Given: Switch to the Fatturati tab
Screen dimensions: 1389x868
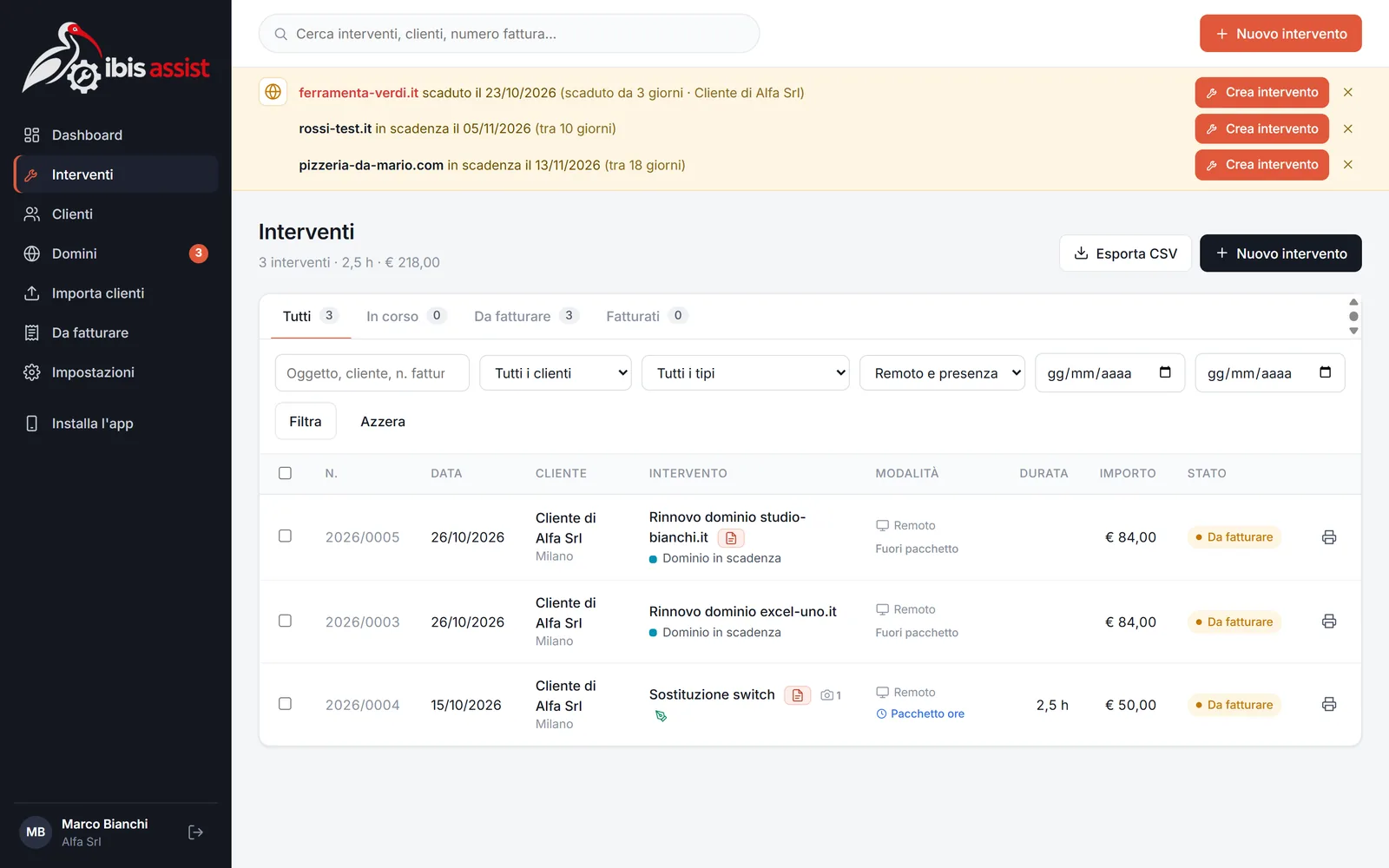Looking at the screenshot, I should (x=646, y=316).
